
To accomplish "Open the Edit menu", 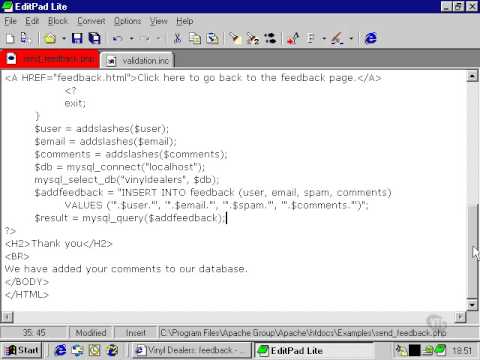I will (32, 21).
